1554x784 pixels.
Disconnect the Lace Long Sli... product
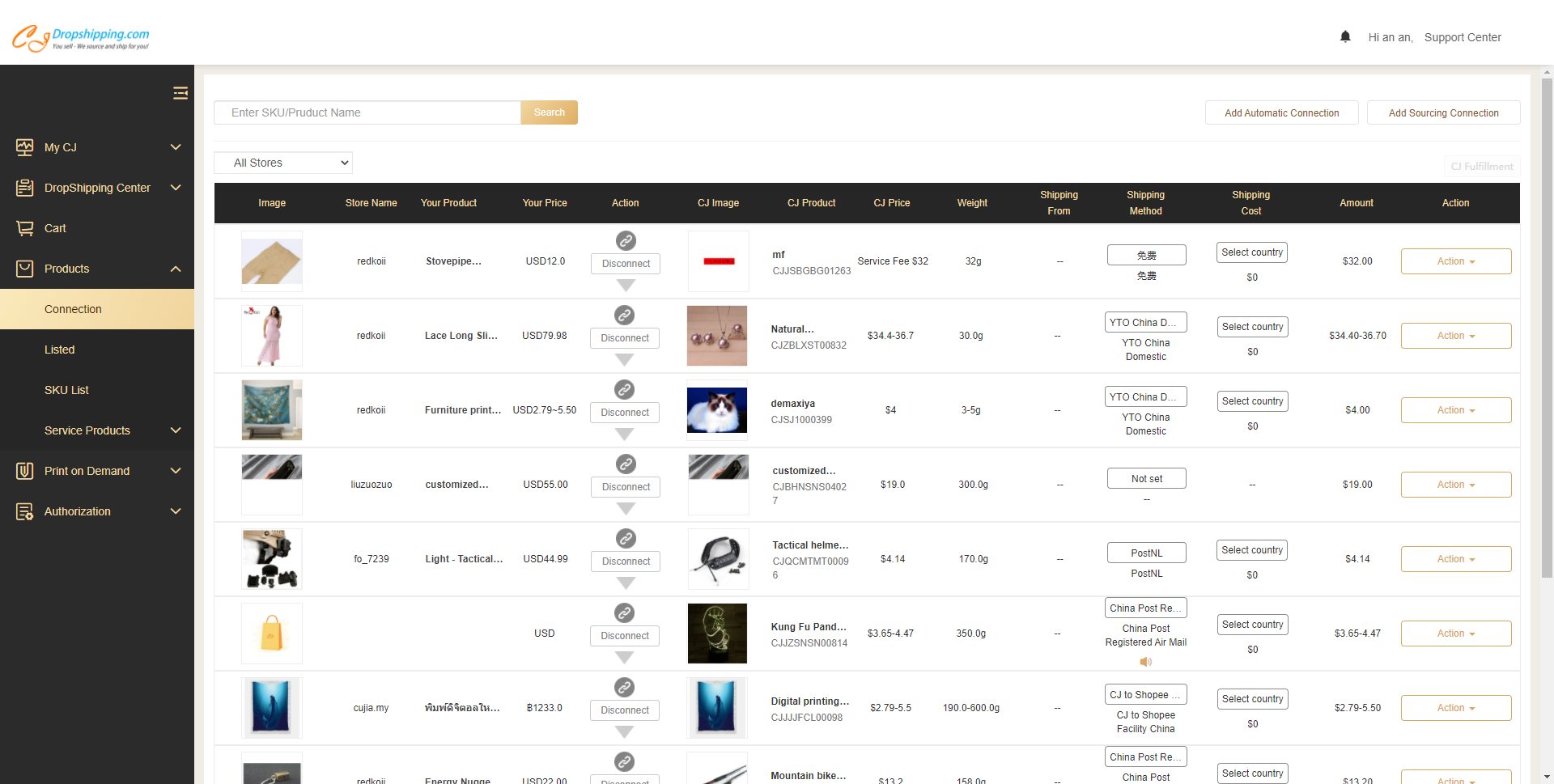click(x=625, y=338)
